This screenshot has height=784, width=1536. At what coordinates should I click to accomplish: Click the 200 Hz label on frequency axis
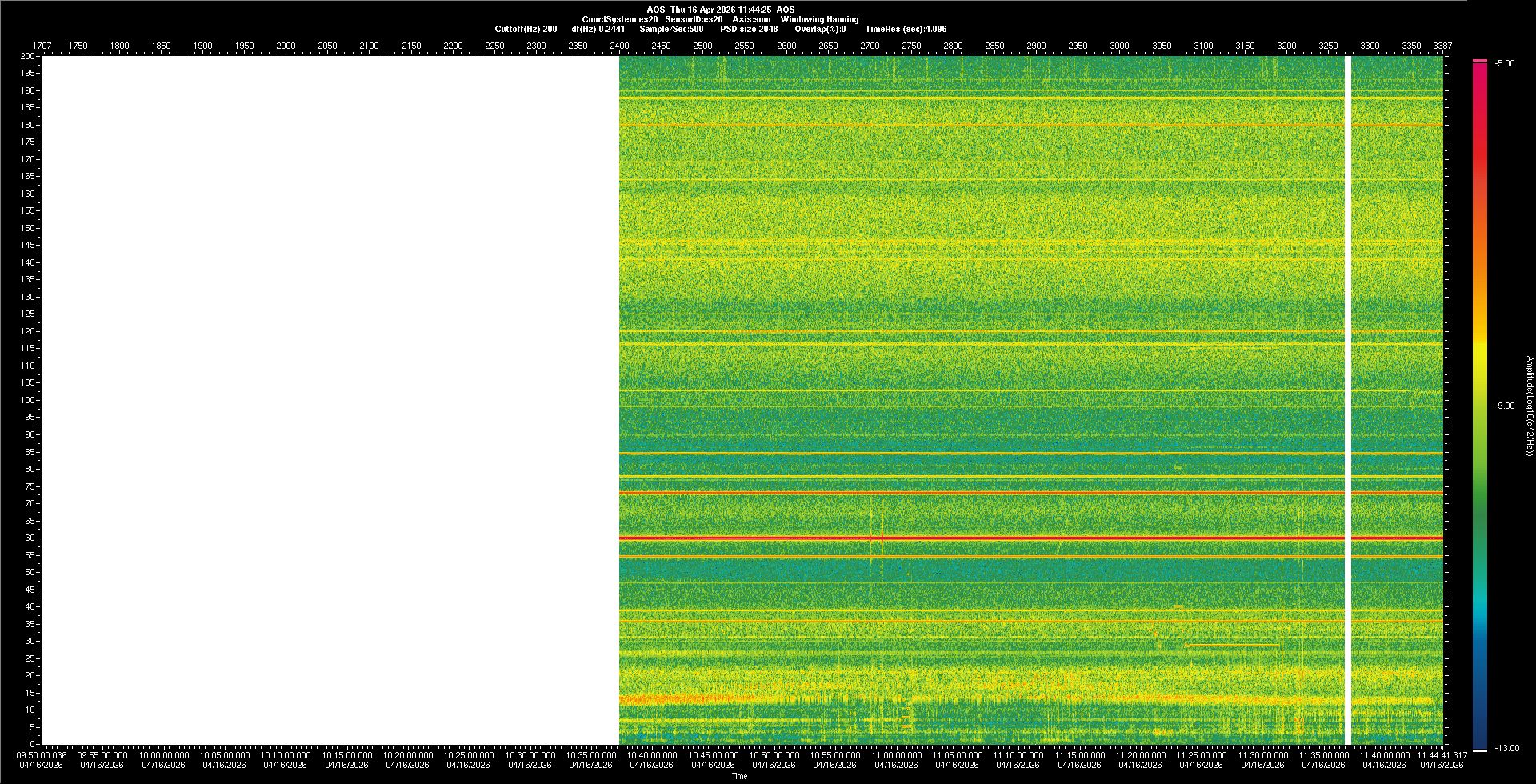point(28,56)
